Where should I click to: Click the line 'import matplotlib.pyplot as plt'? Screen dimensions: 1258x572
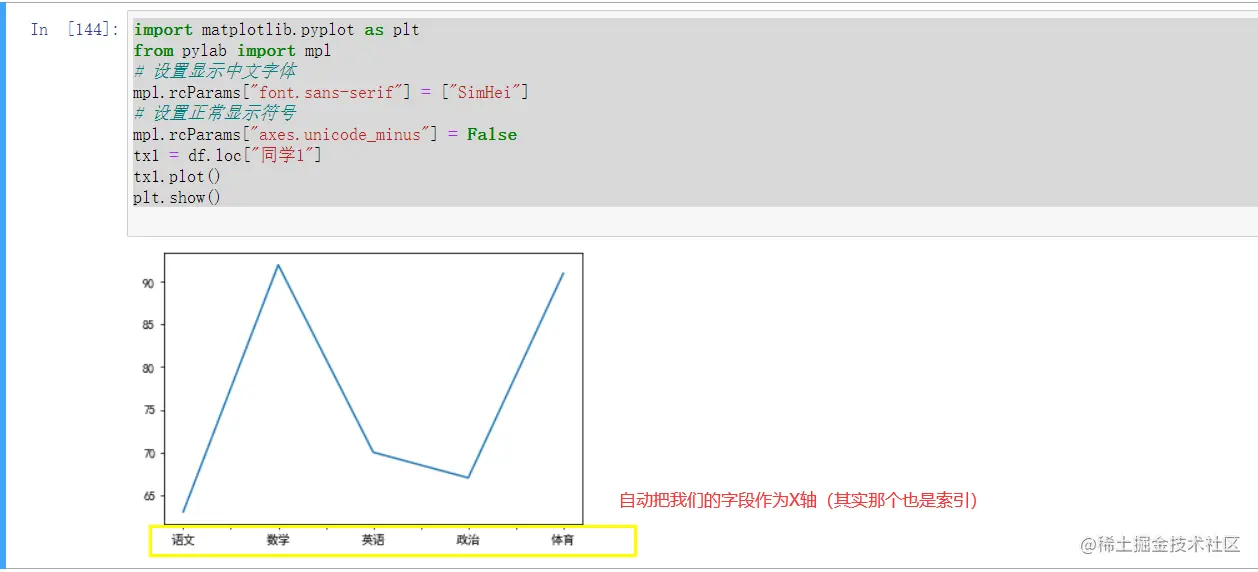coord(276,30)
